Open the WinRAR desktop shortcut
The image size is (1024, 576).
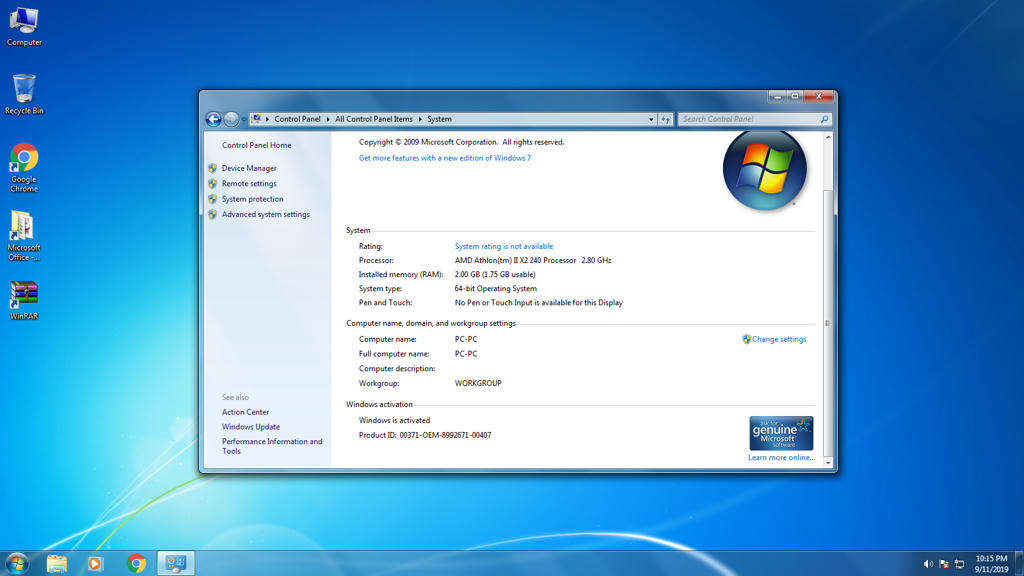coord(24,300)
